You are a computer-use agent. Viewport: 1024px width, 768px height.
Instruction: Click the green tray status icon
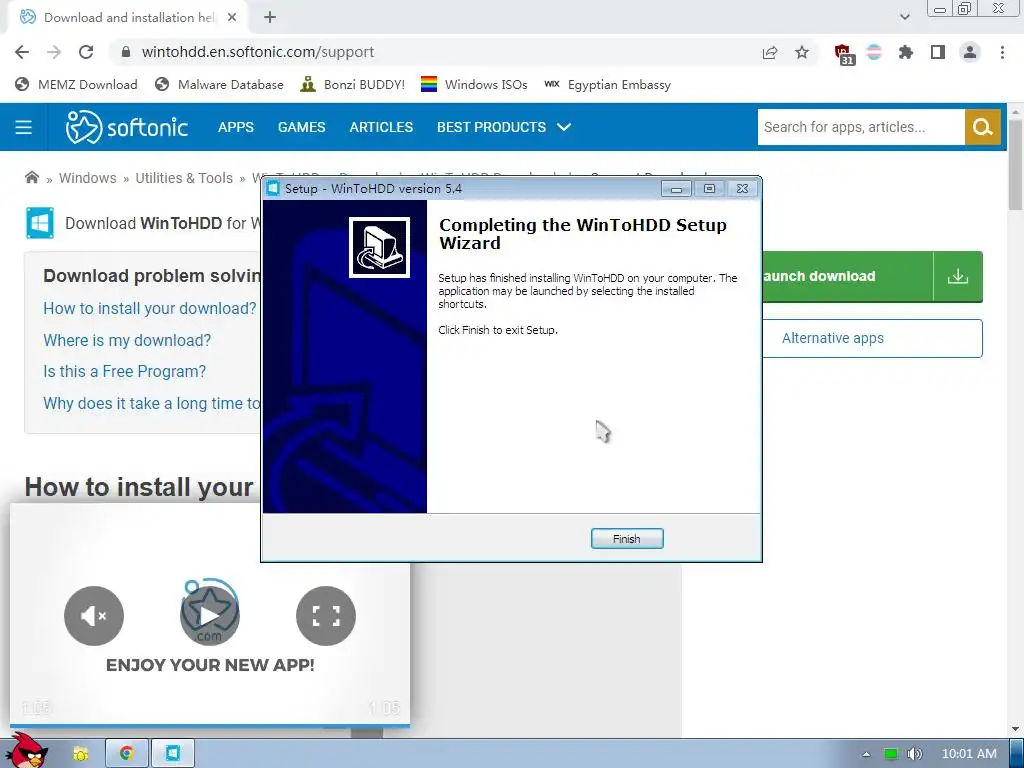click(x=890, y=754)
